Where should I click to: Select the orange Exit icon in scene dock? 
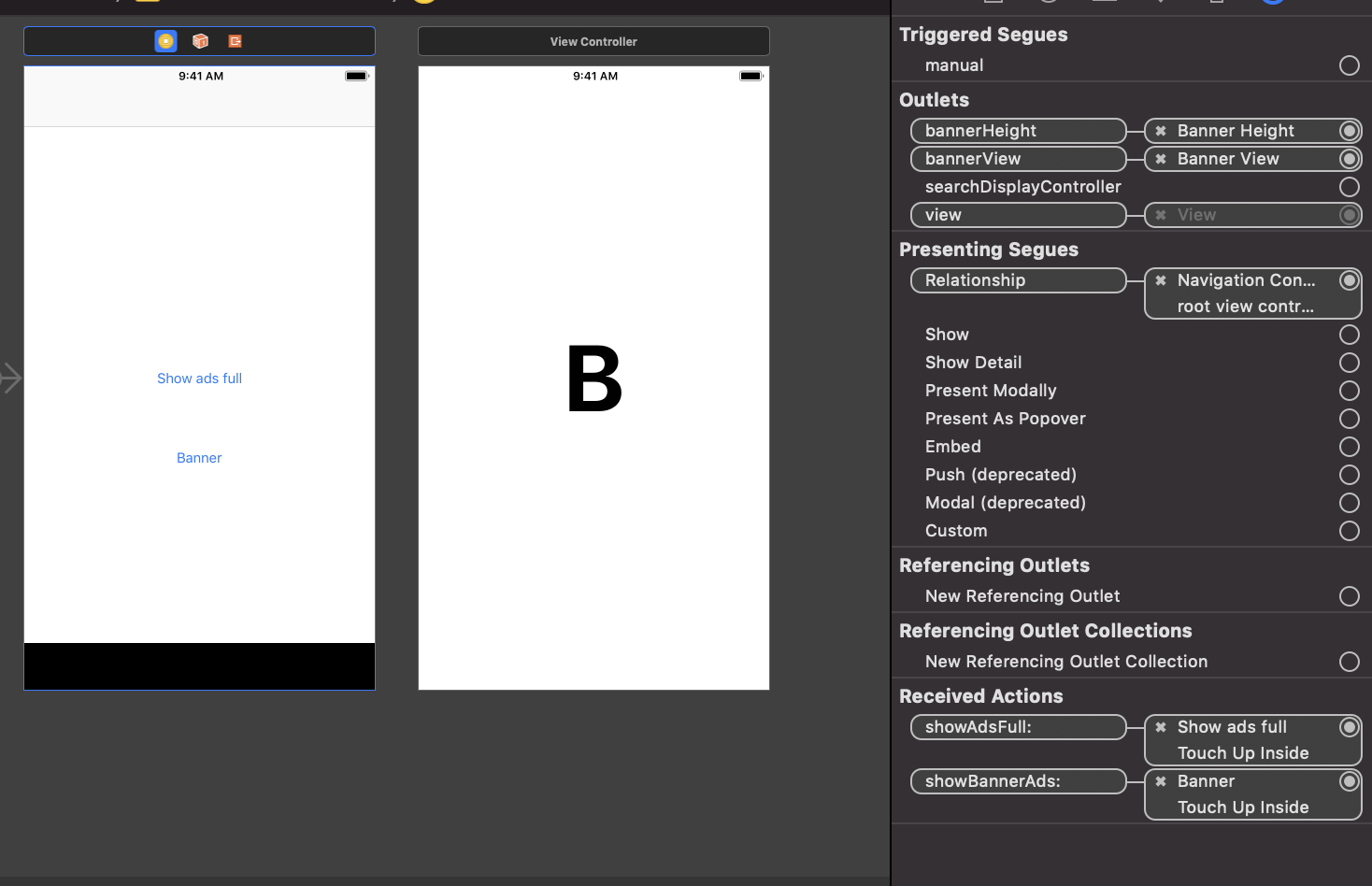pyautogui.click(x=235, y=41)
